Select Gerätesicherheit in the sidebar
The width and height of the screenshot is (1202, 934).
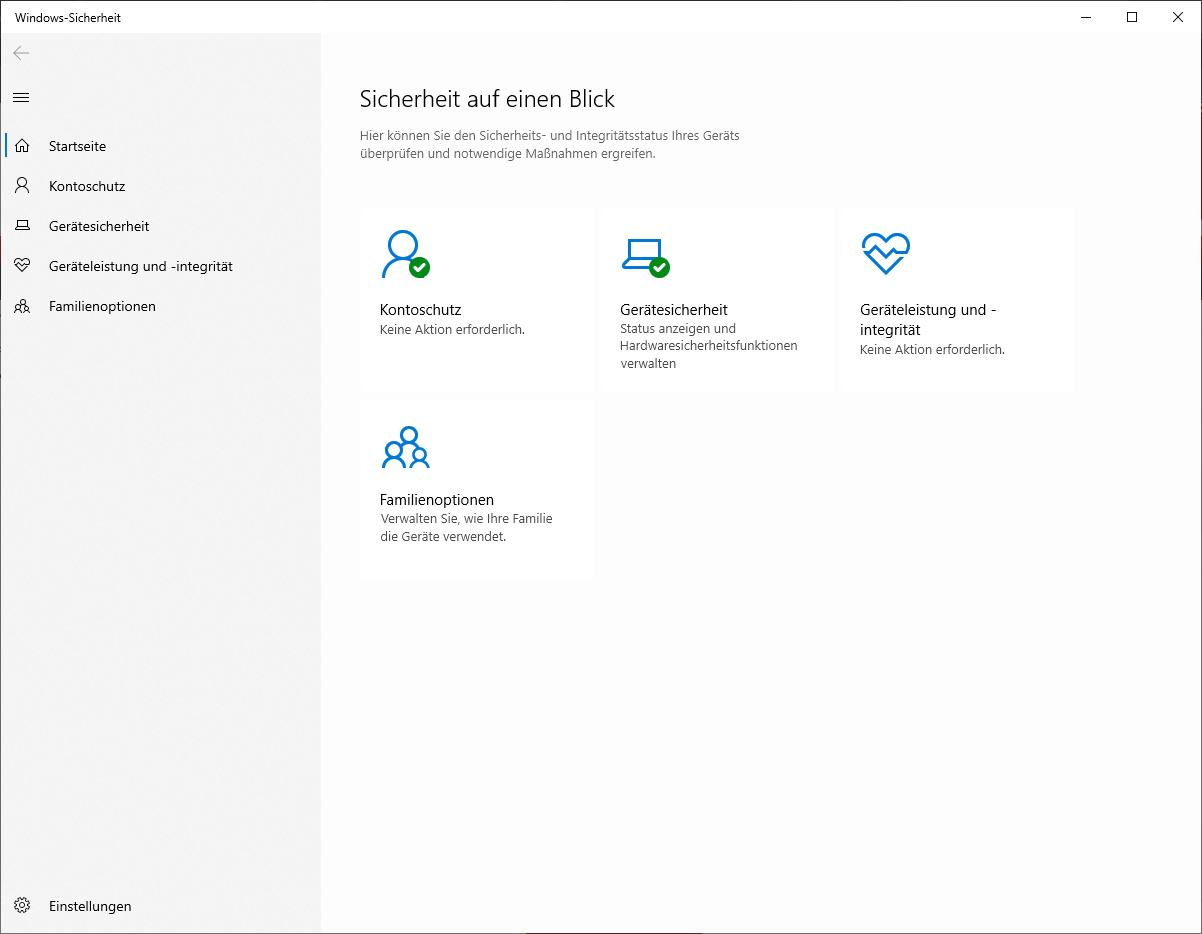(161, 226)
